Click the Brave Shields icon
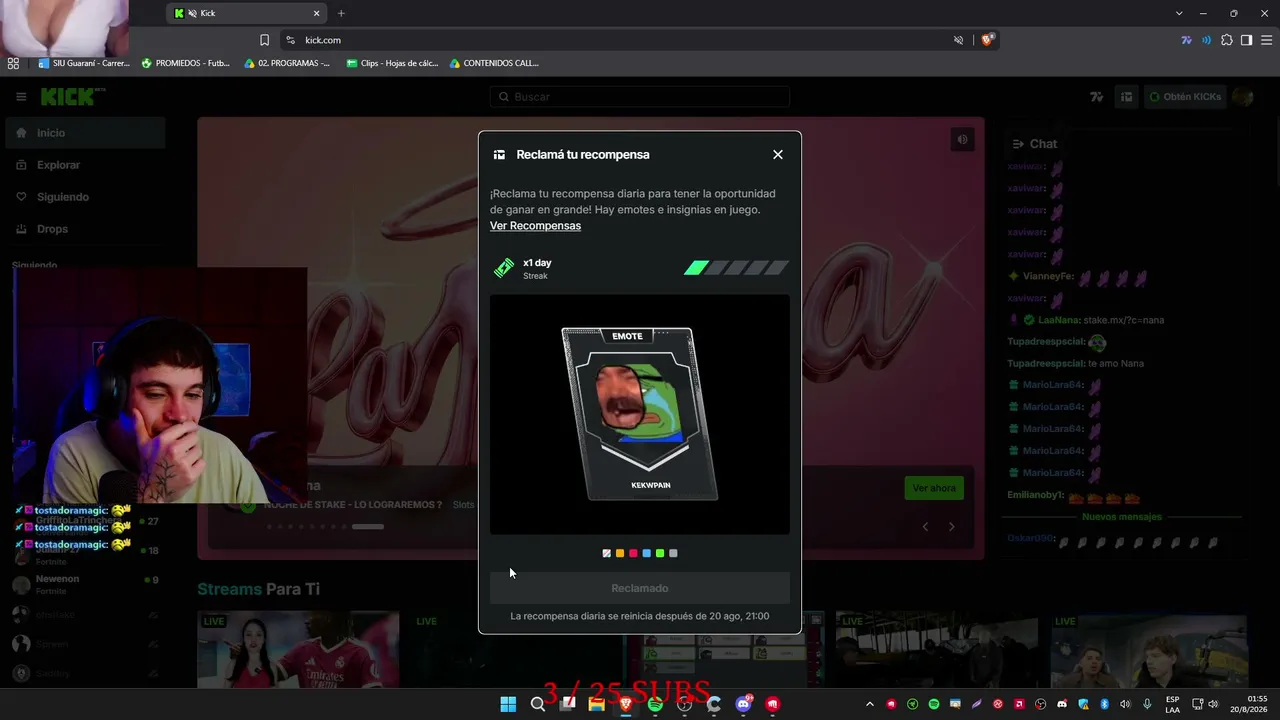 pyautogui.click(x=987, y=40)
